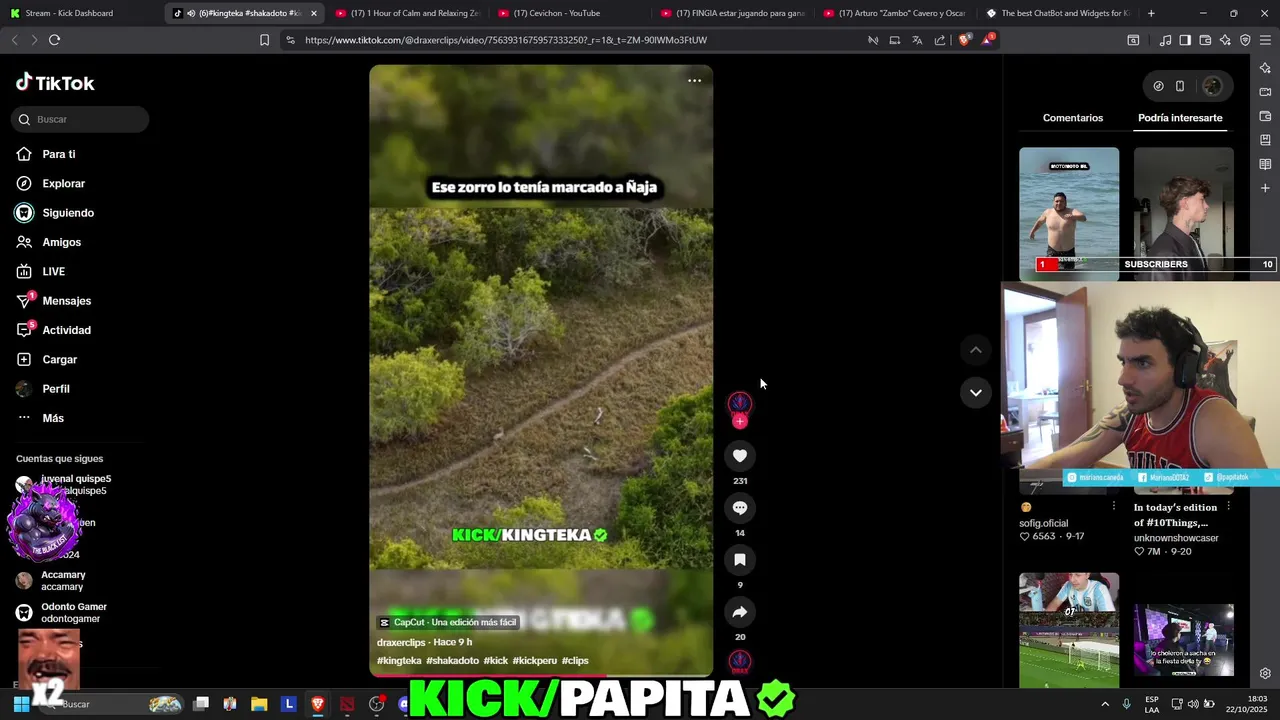The image size is (1280, 720).
Task: Share the video with the arrow icon
Action: coord(740,612)
